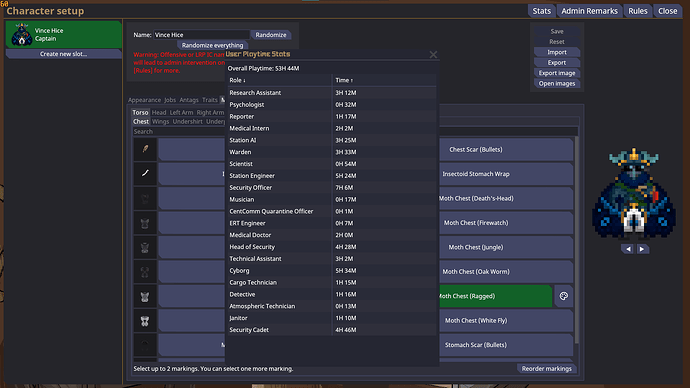Select the Moth Chest (White Fly) marking icon
The width and height of the screenshot is (690, 388).
145,321
